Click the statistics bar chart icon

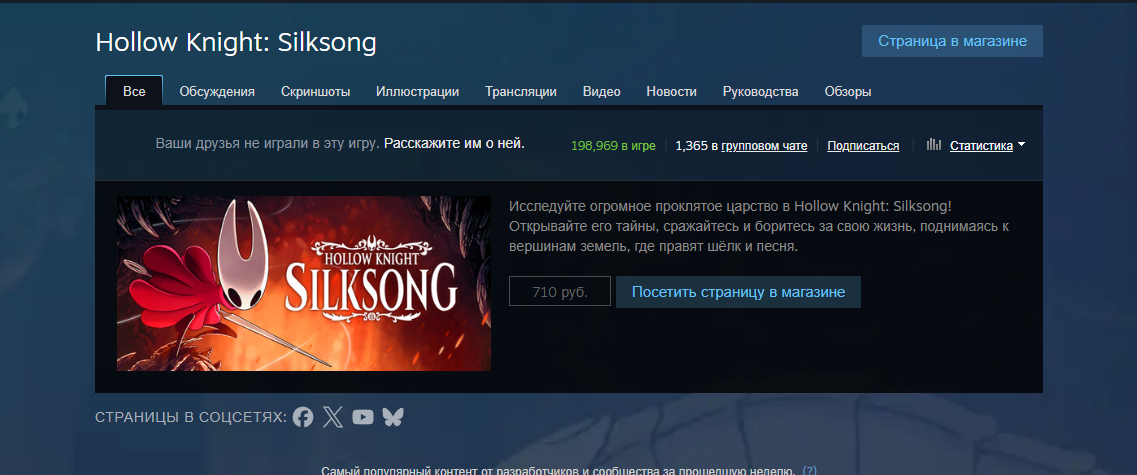click(934, 145)
